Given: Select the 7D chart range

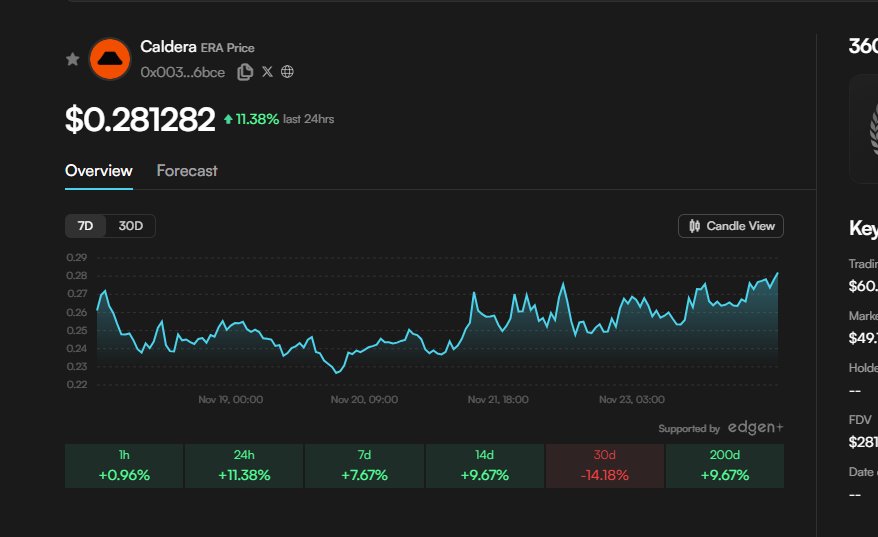Looking at the screenshot, I should coord(85,226).
